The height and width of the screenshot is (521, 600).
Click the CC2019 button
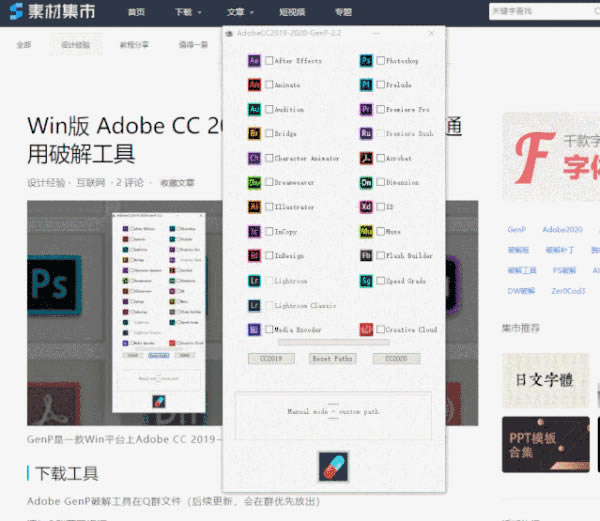tap(271, 359)
